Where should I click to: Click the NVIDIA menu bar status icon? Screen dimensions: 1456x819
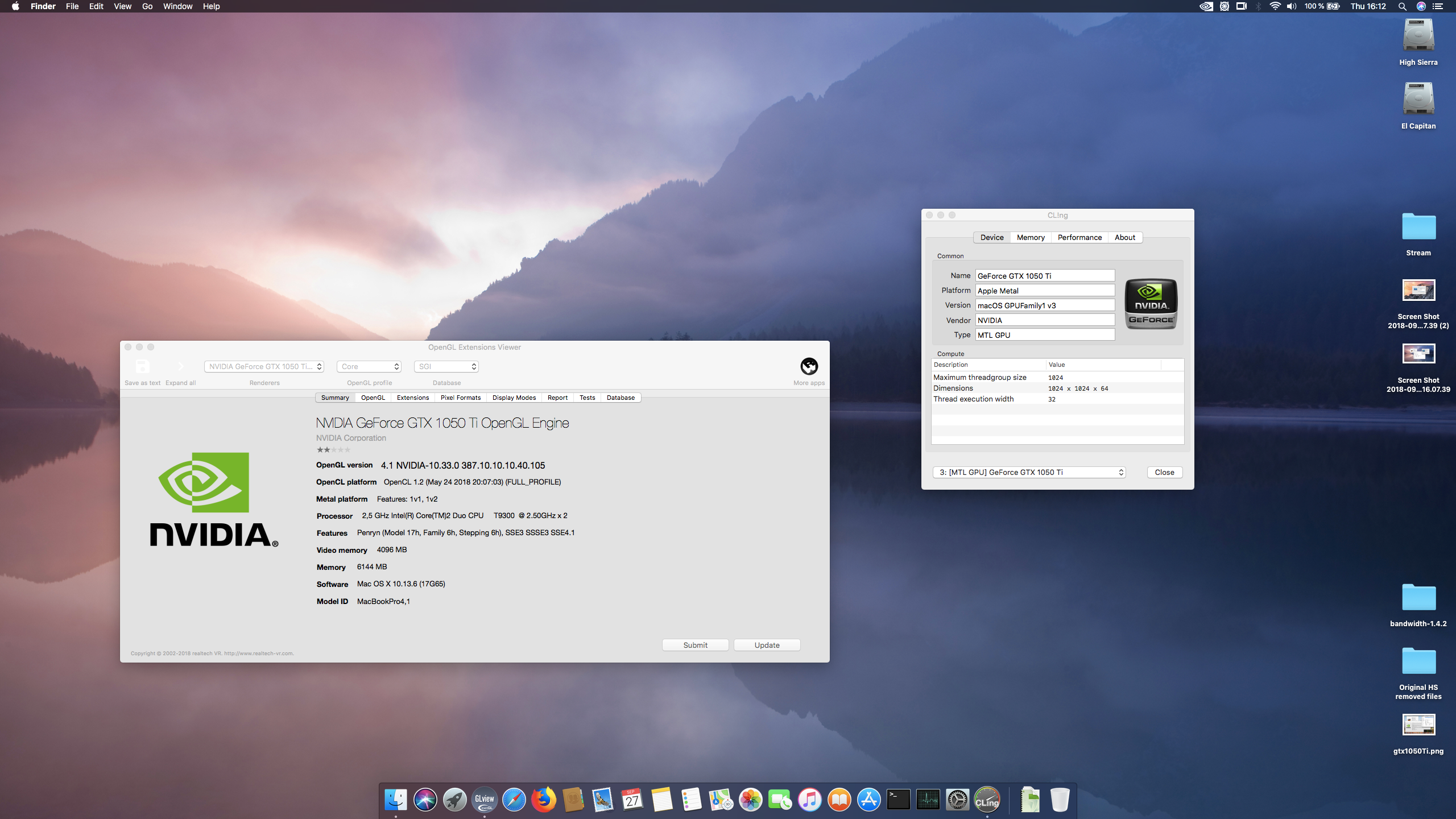click(x=1206, y=6)
